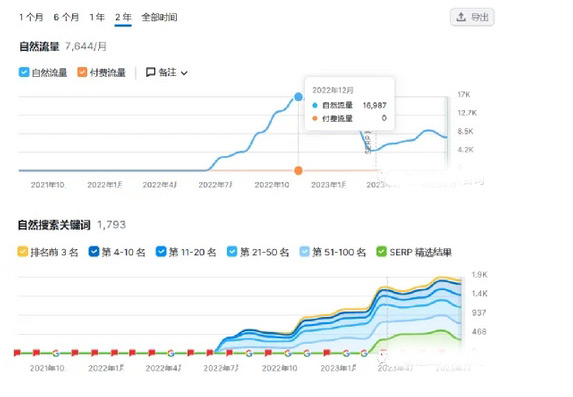
Task: Click the 导出 export button
Action: (472, 17)
